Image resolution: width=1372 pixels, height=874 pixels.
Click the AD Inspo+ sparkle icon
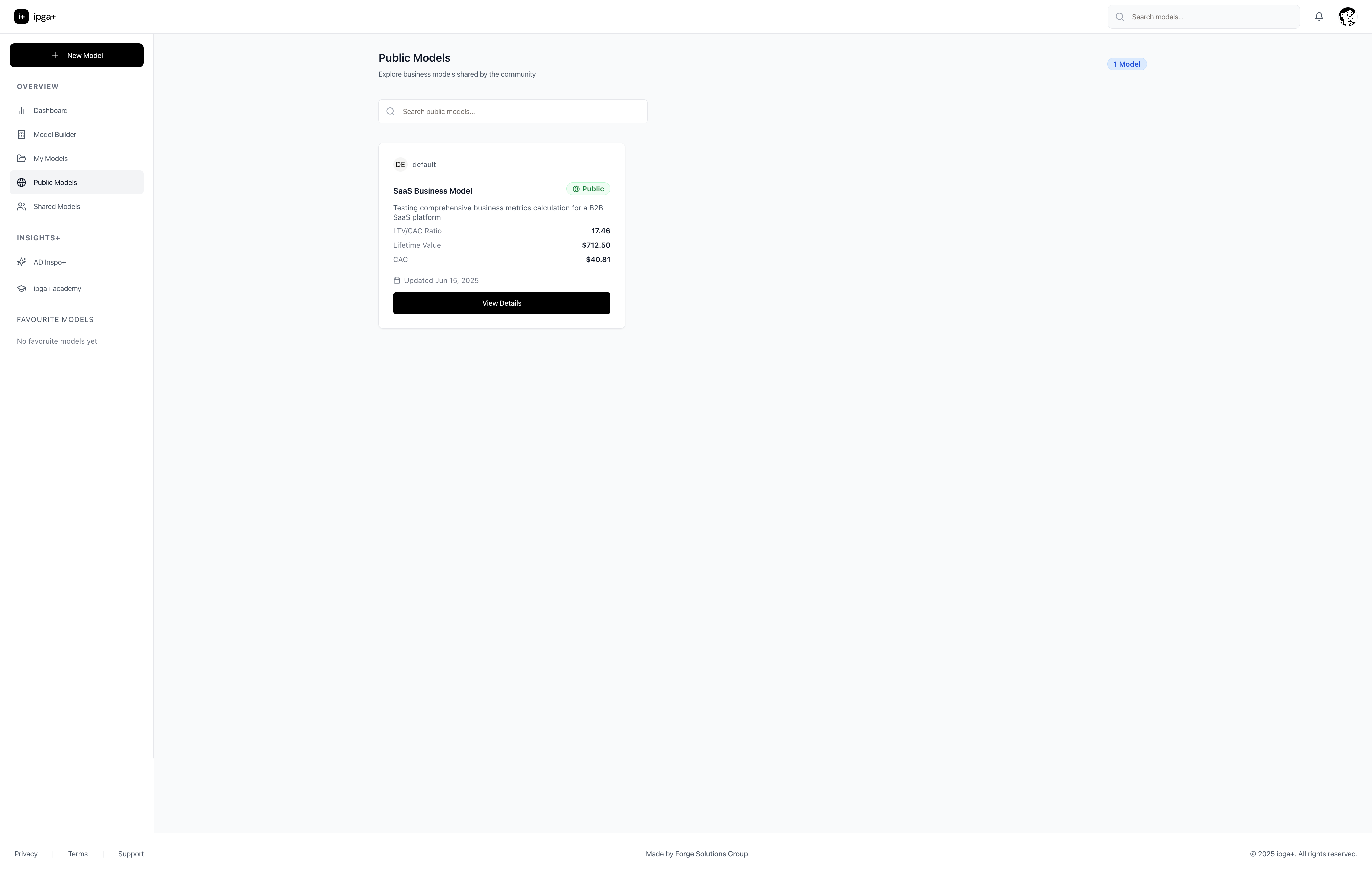pos(21,262)
